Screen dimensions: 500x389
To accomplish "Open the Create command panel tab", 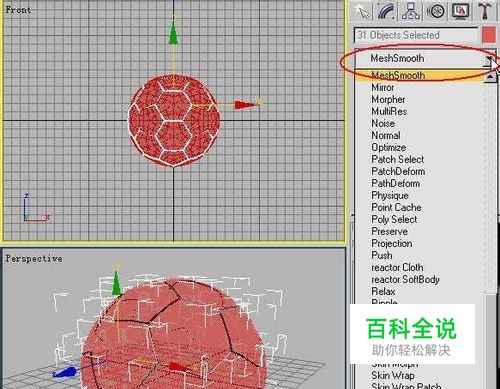I will pyautogui.click(x=362, y=12).
